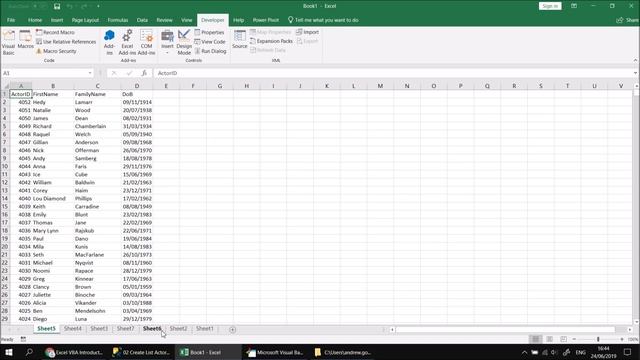Open COM Add-ins dialog

point(146,42)
